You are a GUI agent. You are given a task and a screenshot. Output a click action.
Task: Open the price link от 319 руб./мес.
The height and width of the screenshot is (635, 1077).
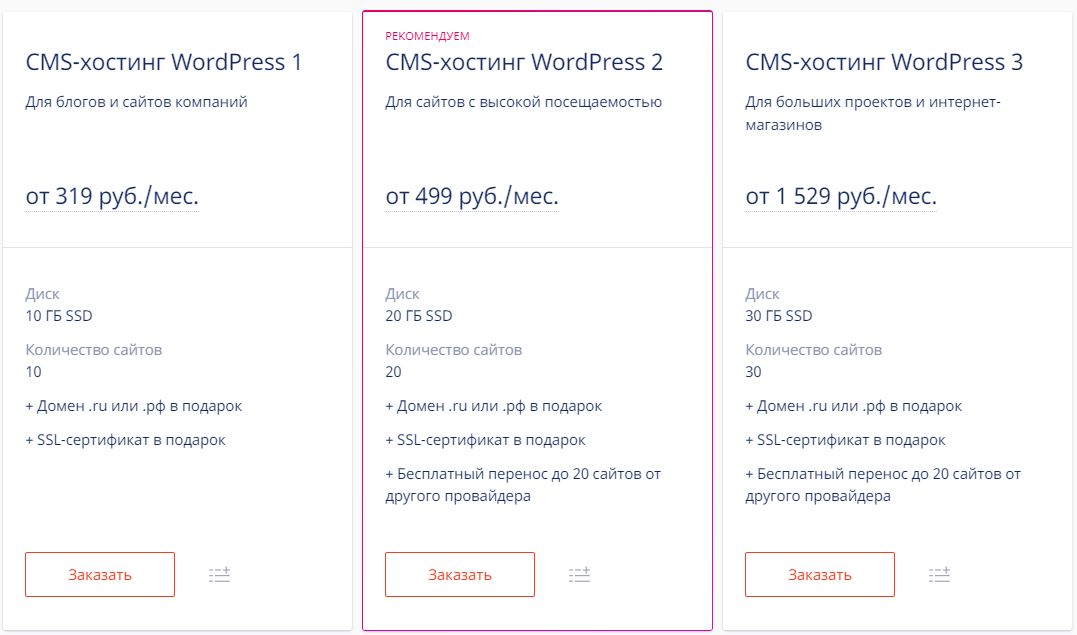click(112, 196)
